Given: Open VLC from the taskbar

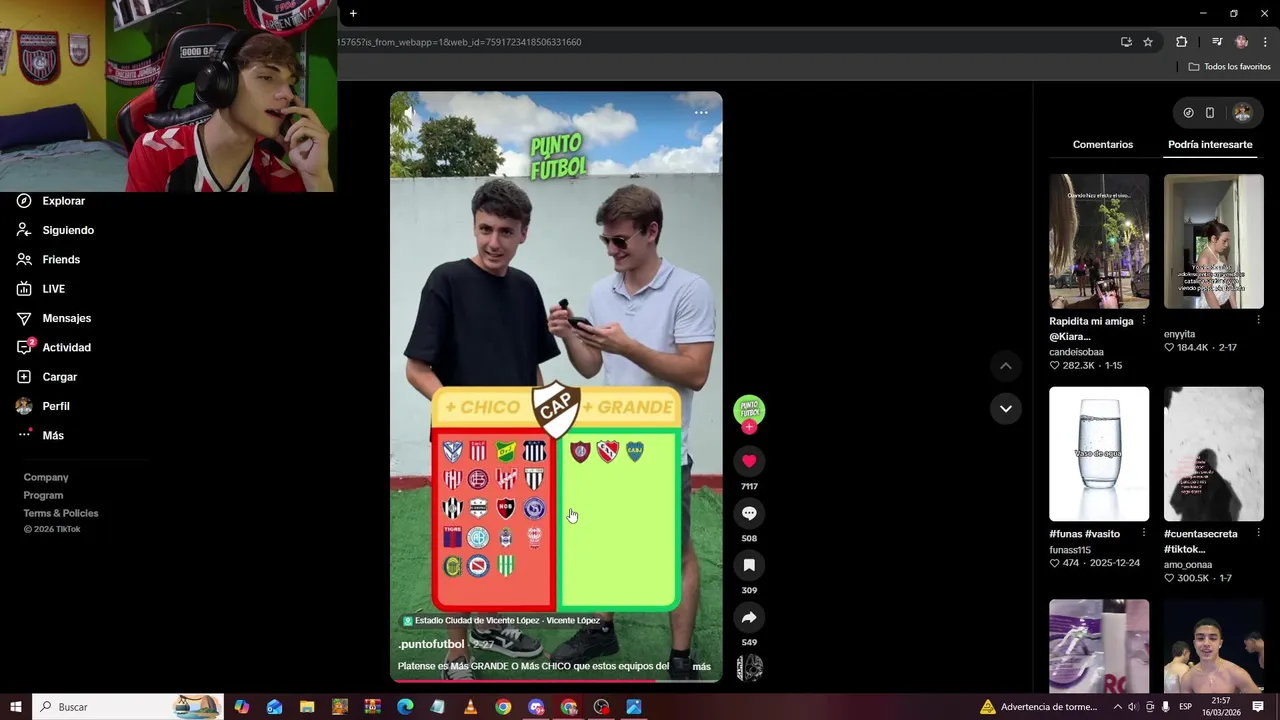Looking at the screenshot, I should coord(470,707).
